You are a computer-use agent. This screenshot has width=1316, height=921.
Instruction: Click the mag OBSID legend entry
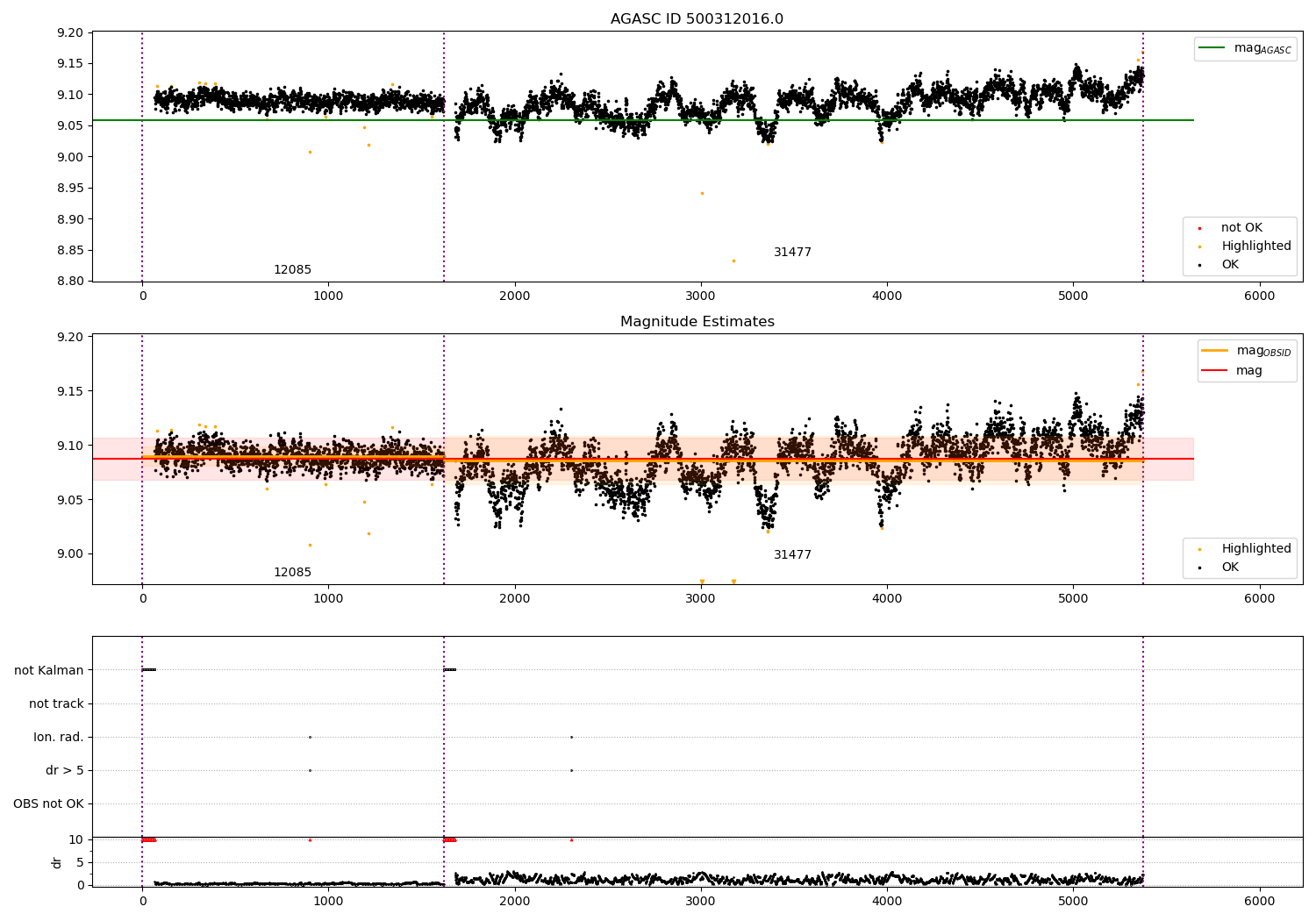(1247, 351)
